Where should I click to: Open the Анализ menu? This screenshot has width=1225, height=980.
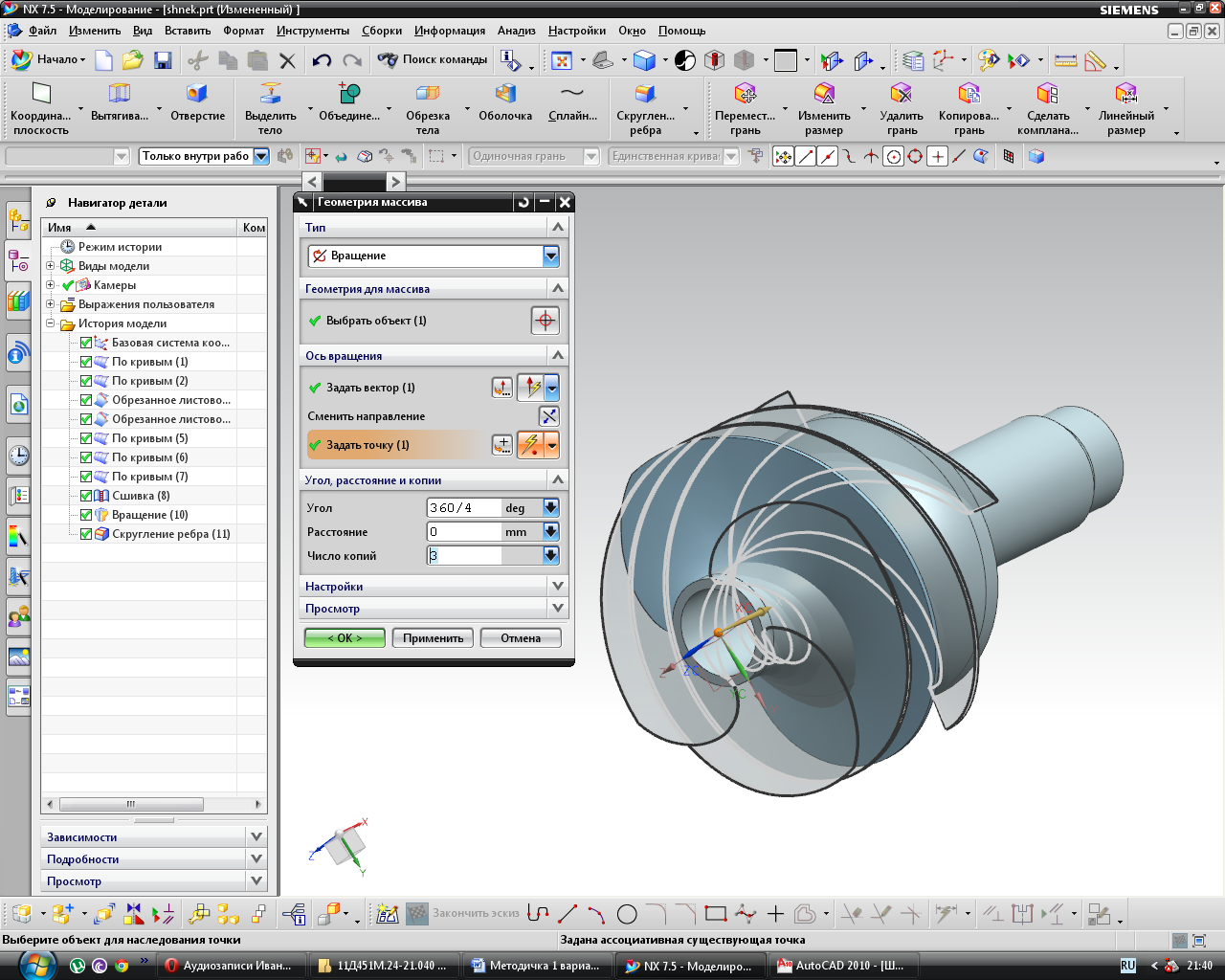coord(516,31)
